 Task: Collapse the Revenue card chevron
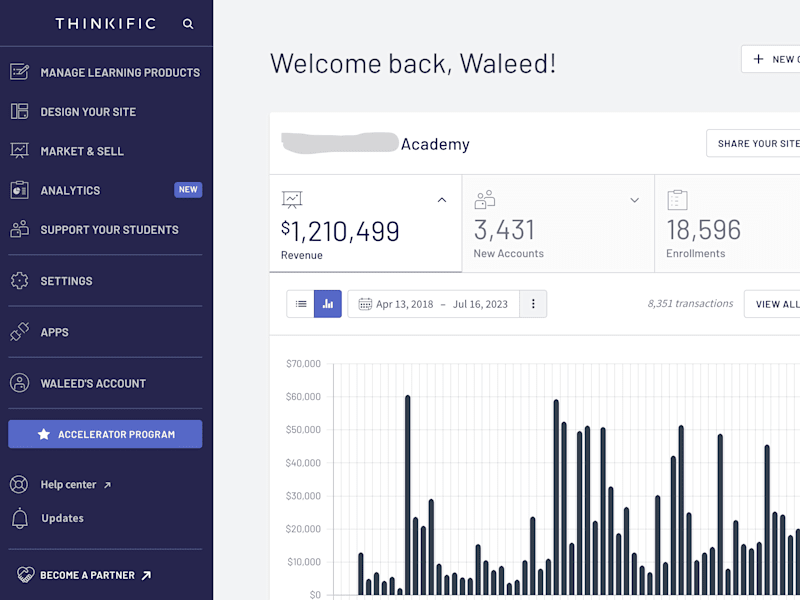[x=442, y=200]
